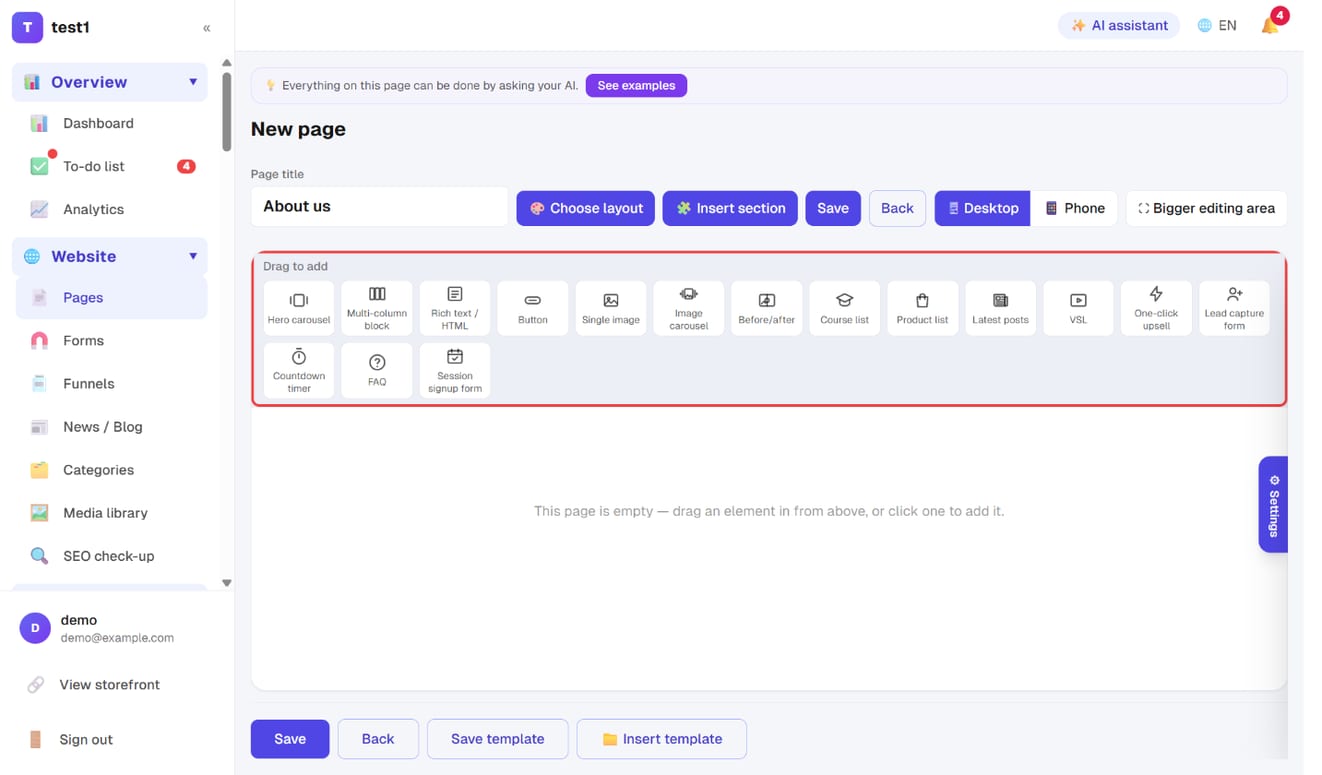The width and height of the screenshot is (1322, 775).
Task: Toggle Bigger editing area
Action: coord(1206,208)
